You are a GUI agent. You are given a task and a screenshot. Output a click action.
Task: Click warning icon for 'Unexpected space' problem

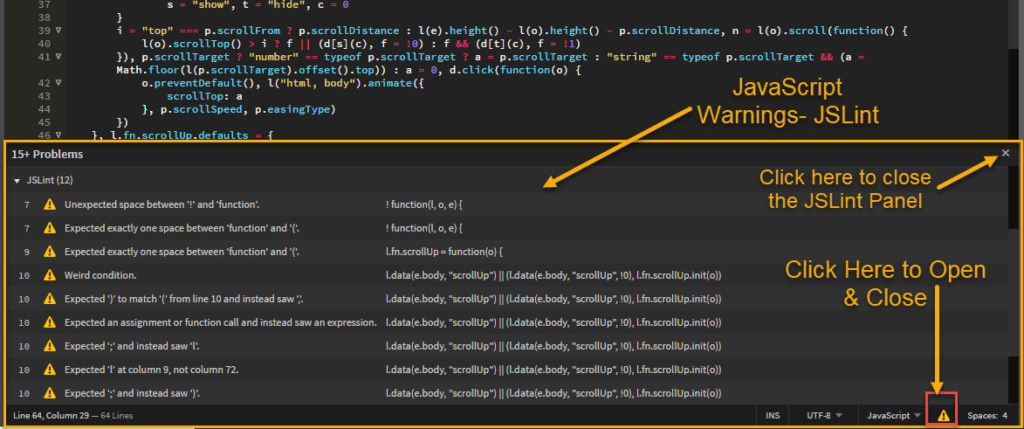click(50, 204)
